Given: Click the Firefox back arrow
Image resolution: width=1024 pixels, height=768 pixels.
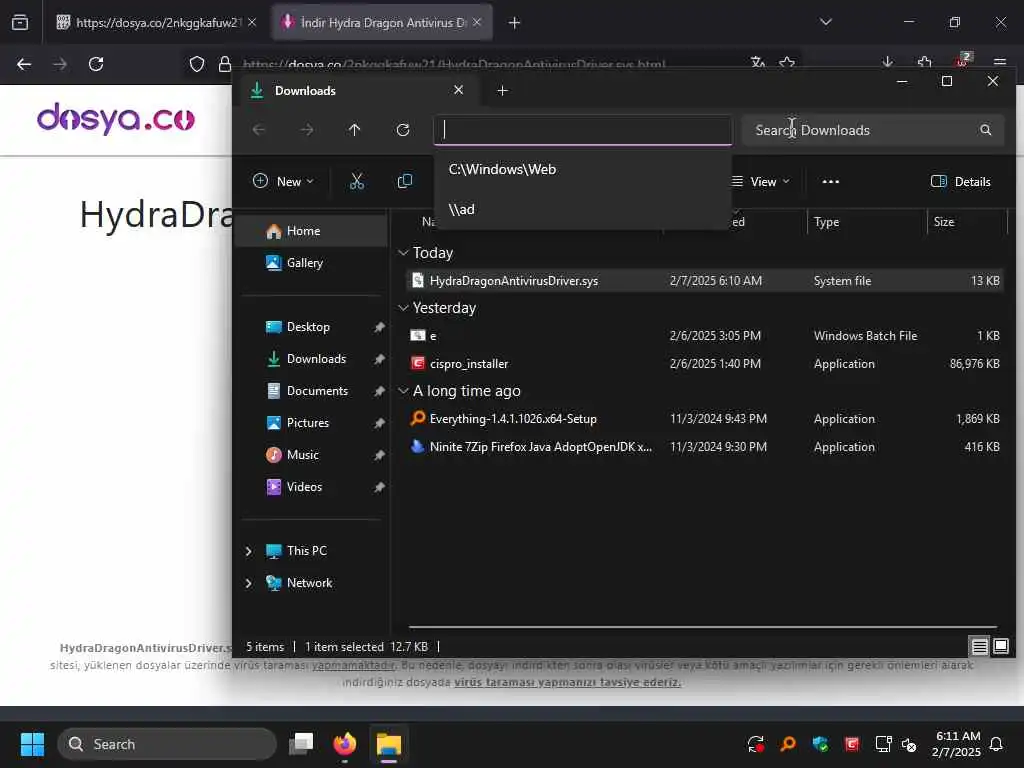Looking at the screenshot, I should tap(24, 64).
